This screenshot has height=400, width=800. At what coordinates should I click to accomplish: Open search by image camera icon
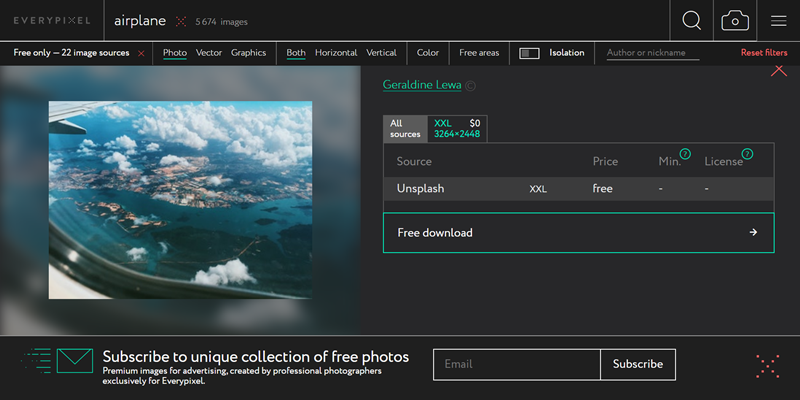click(x=735, y=20)
